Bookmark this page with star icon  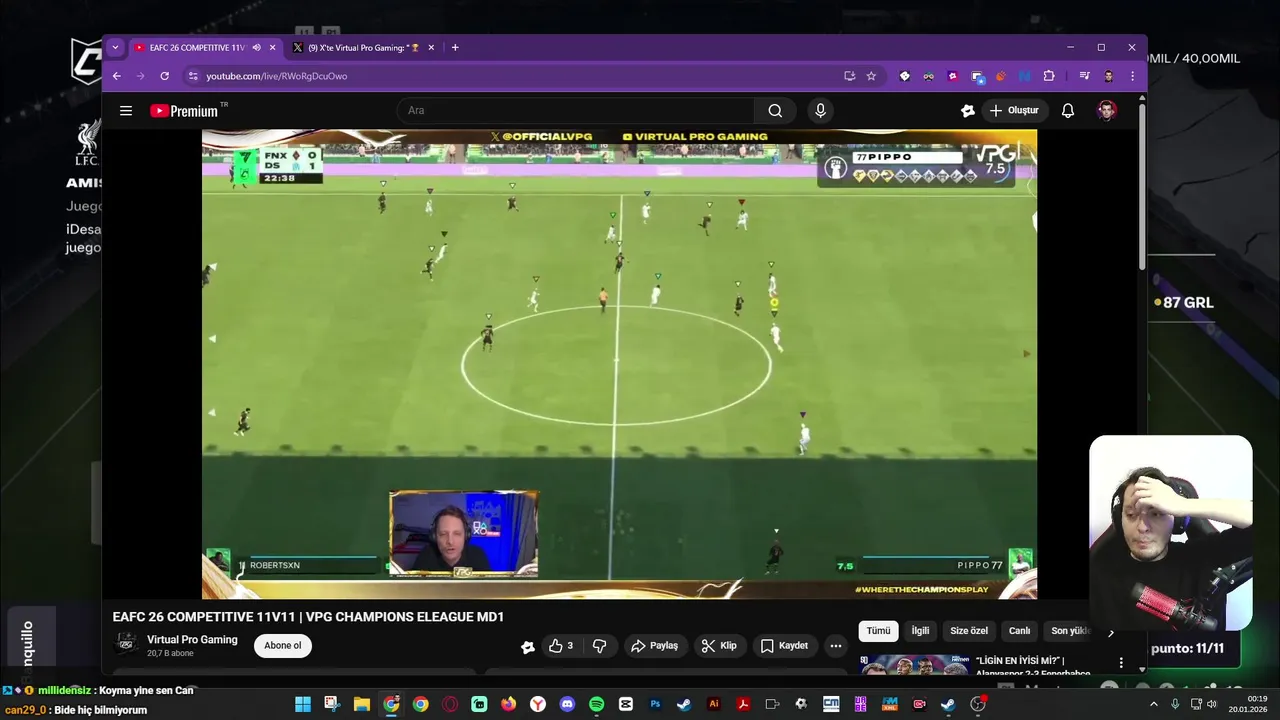tap(871, 76)
